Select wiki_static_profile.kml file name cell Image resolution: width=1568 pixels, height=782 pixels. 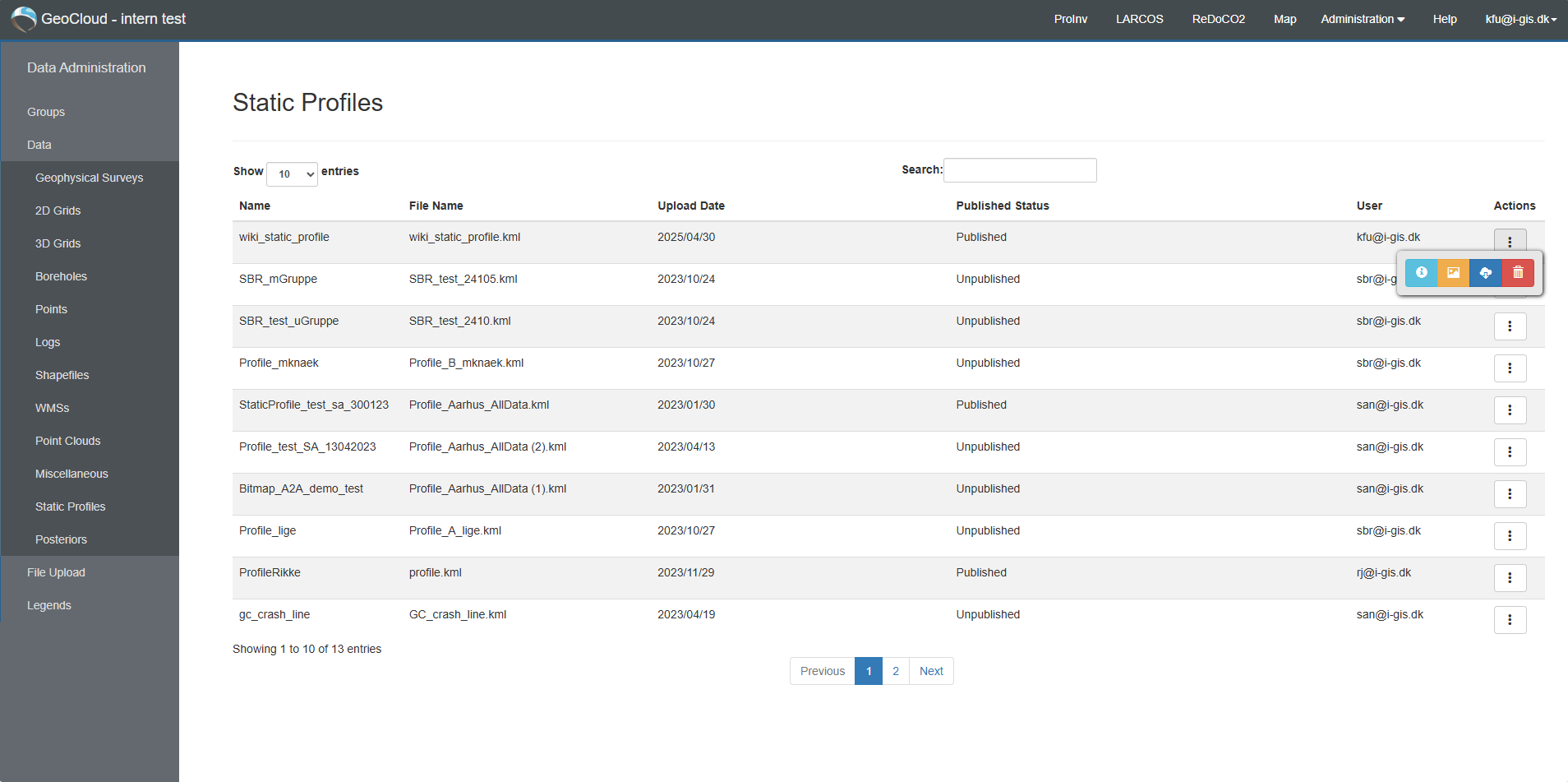pyautogui.click(x=465, y=237)
